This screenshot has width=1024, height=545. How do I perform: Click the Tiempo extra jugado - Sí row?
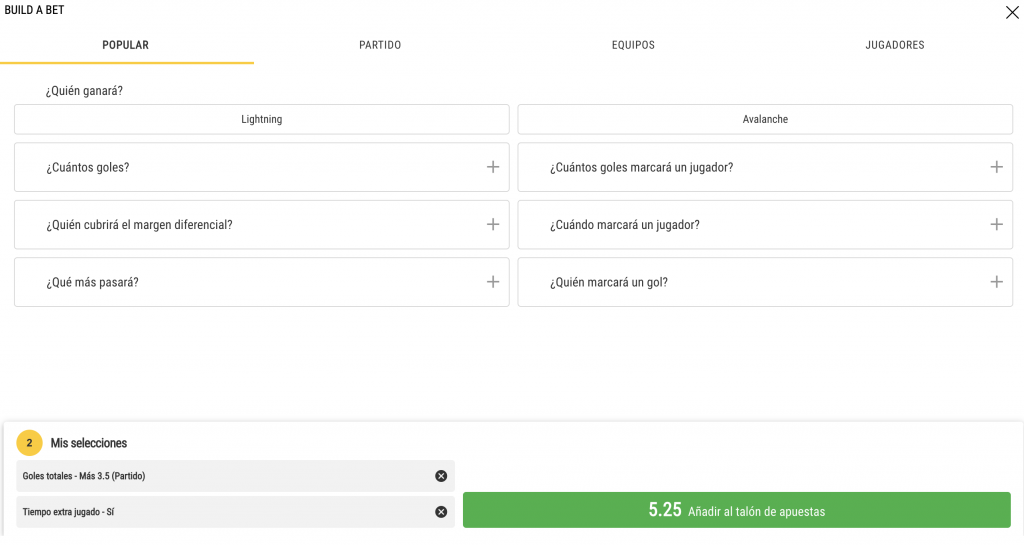coord(235,512)
